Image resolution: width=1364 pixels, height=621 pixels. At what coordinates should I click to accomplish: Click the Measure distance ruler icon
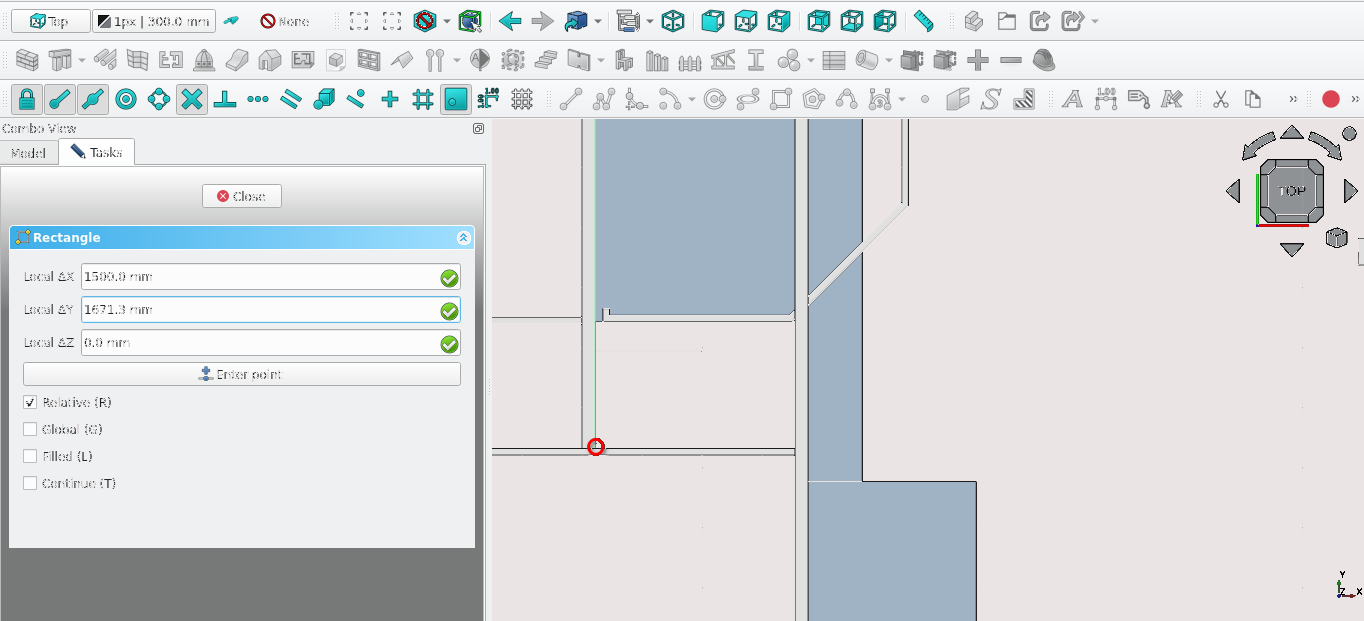(923, 21)
